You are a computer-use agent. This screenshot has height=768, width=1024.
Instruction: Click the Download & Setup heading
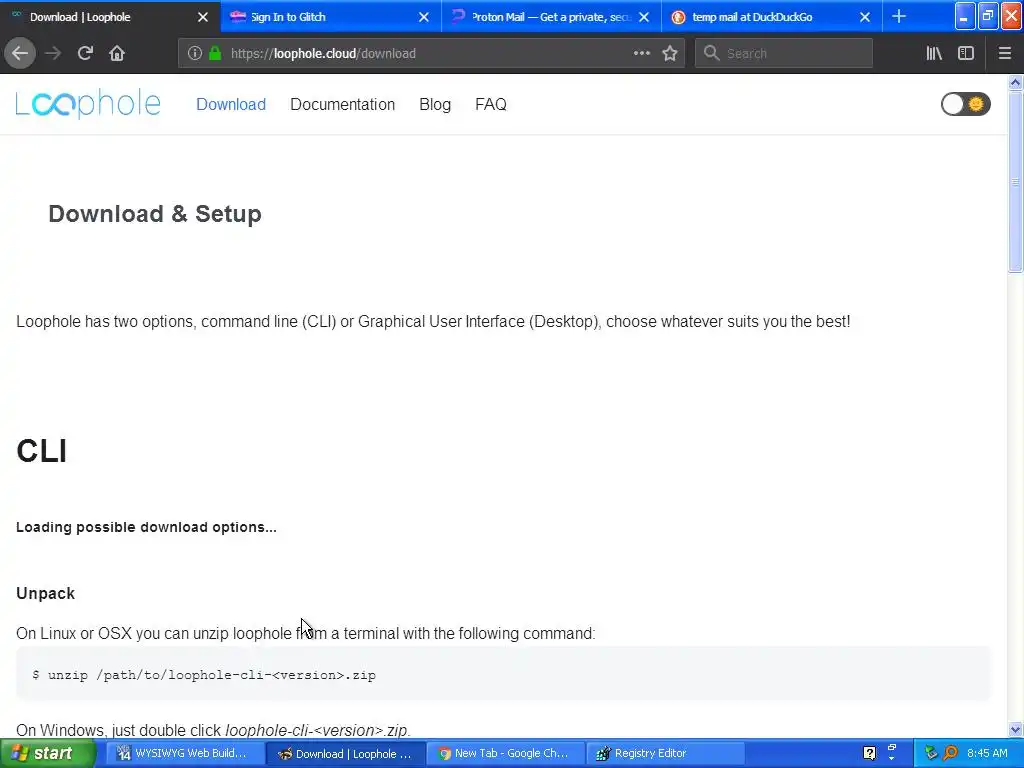tap(155, 214)
